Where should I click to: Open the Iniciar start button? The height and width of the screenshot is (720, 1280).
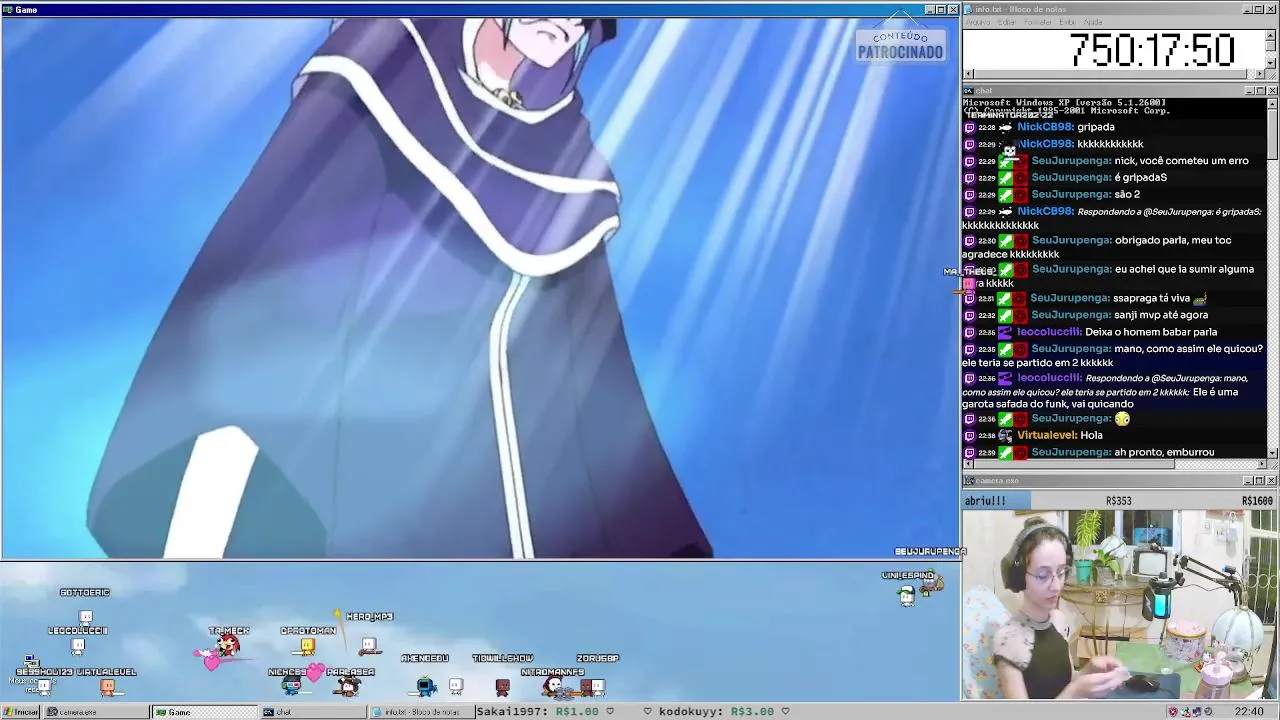[20, 712]
